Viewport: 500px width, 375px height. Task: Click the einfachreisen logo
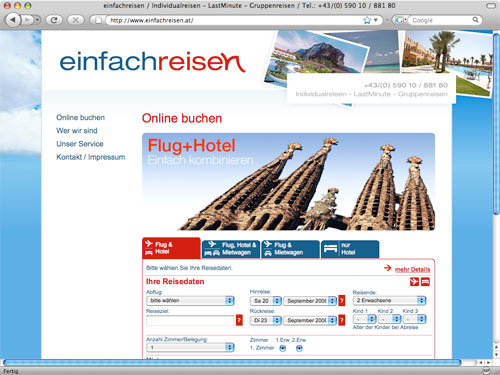[153, 61]
